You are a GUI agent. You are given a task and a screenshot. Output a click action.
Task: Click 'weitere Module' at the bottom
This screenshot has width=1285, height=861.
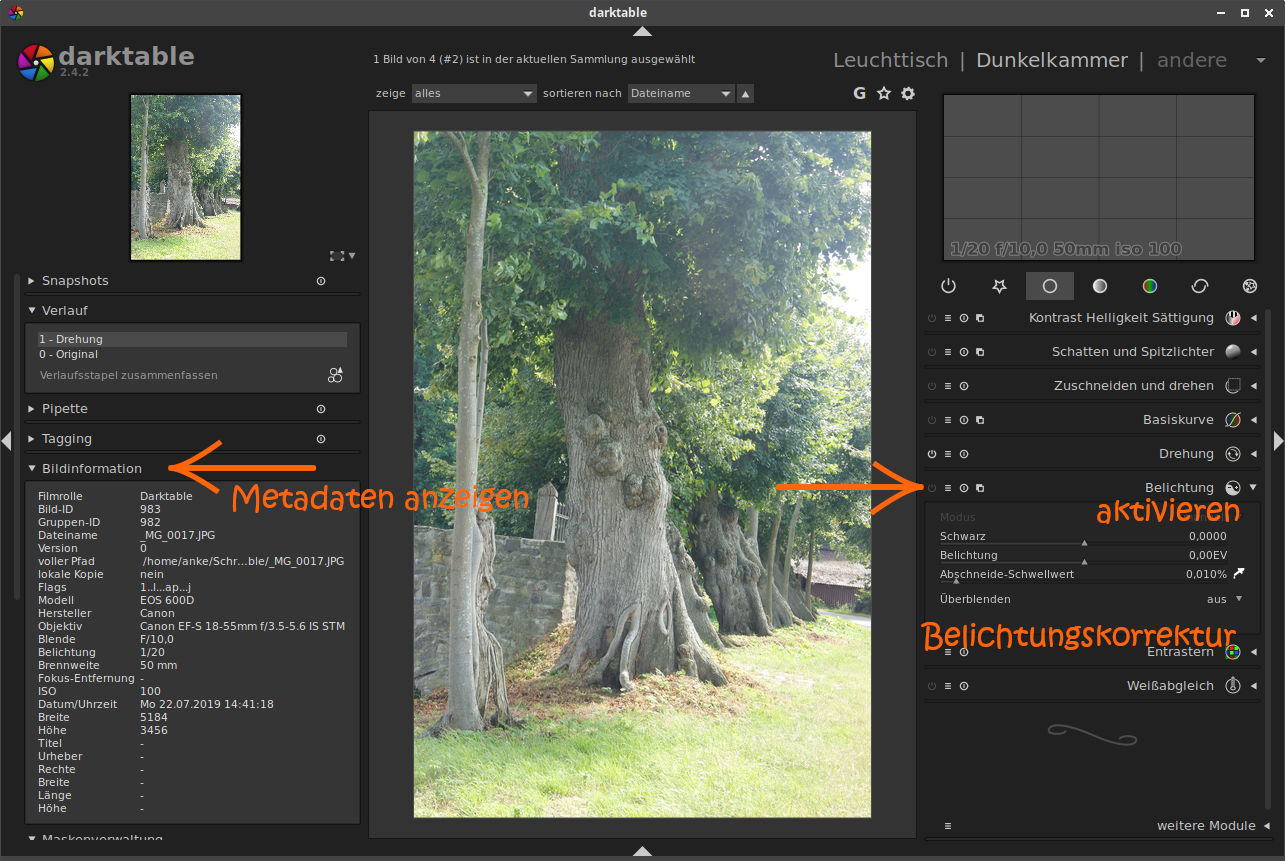pos(1205,826)
